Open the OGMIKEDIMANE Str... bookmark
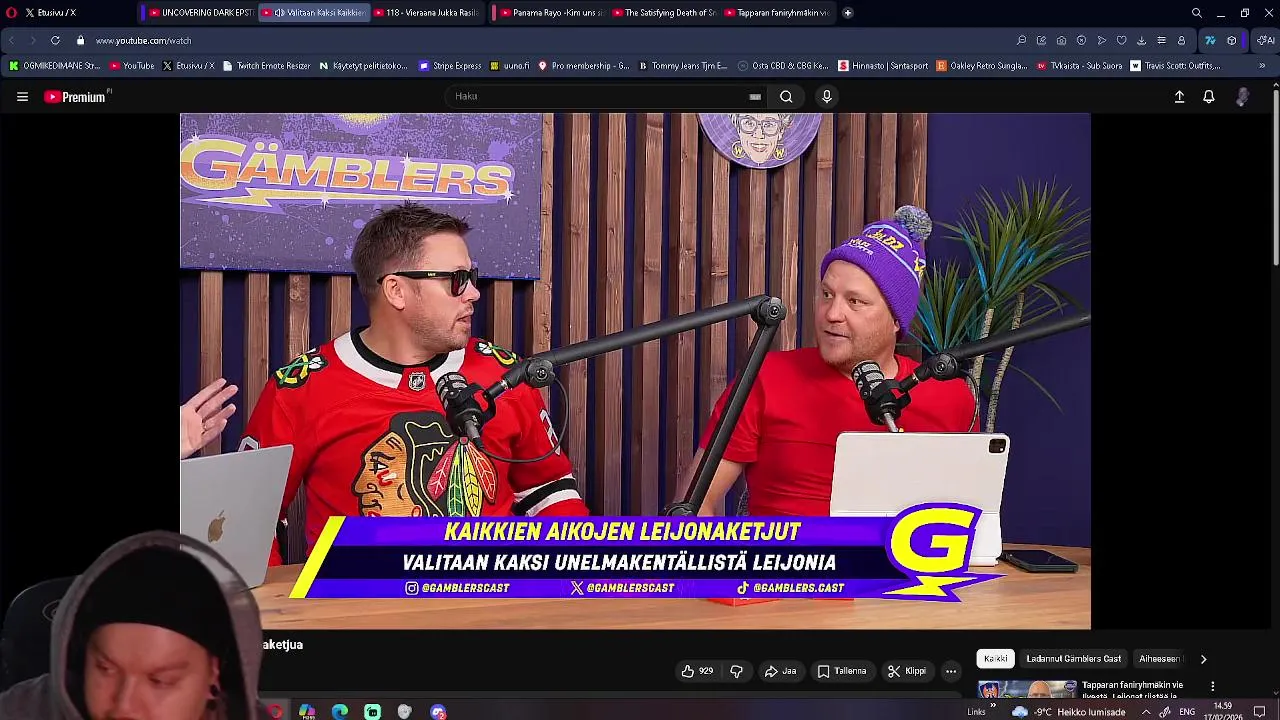This screenshot has width=1280, height=720. pyautogui.click(x=55, y=66)
